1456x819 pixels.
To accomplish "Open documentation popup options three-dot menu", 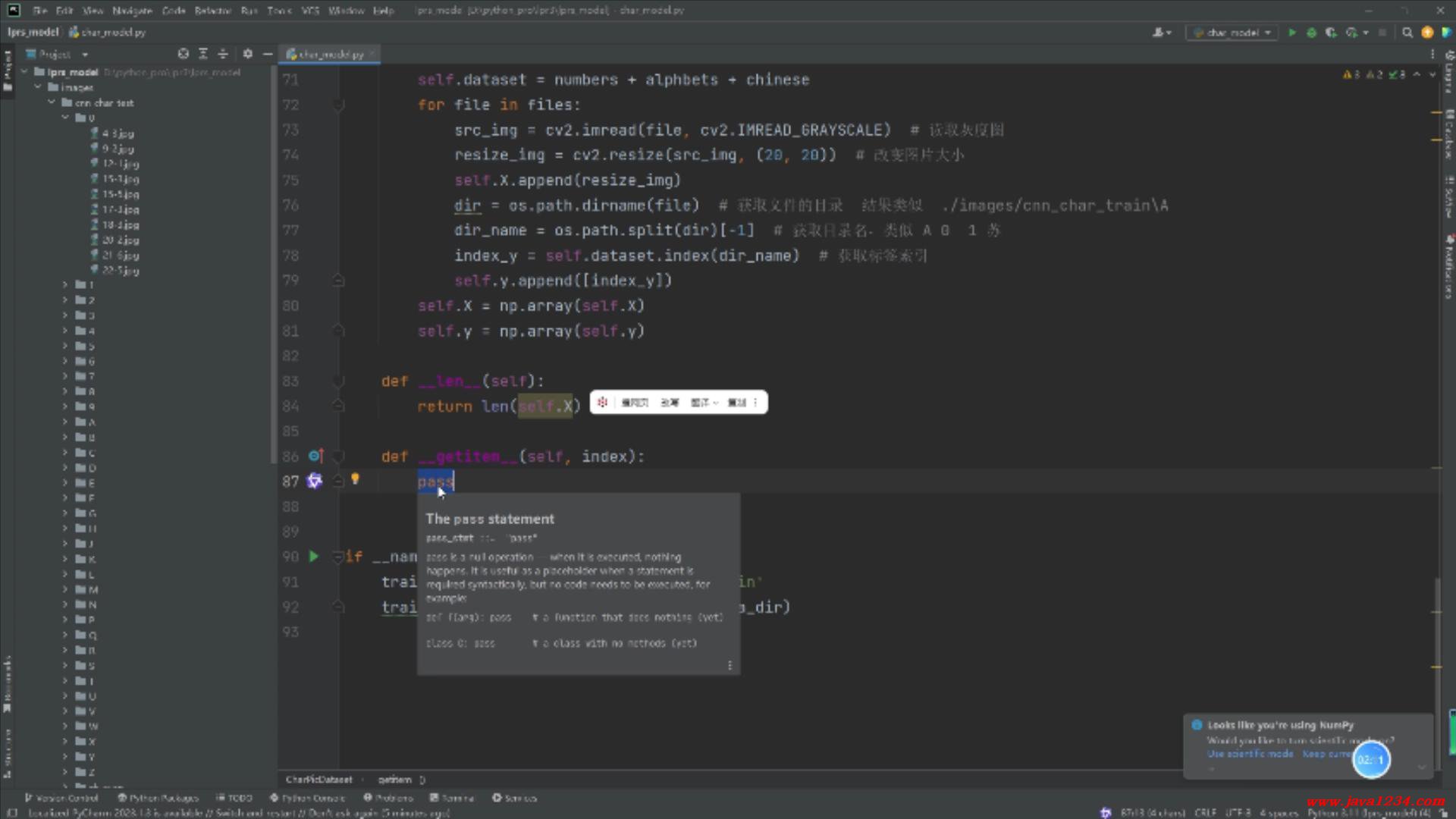I will [730, 665].
